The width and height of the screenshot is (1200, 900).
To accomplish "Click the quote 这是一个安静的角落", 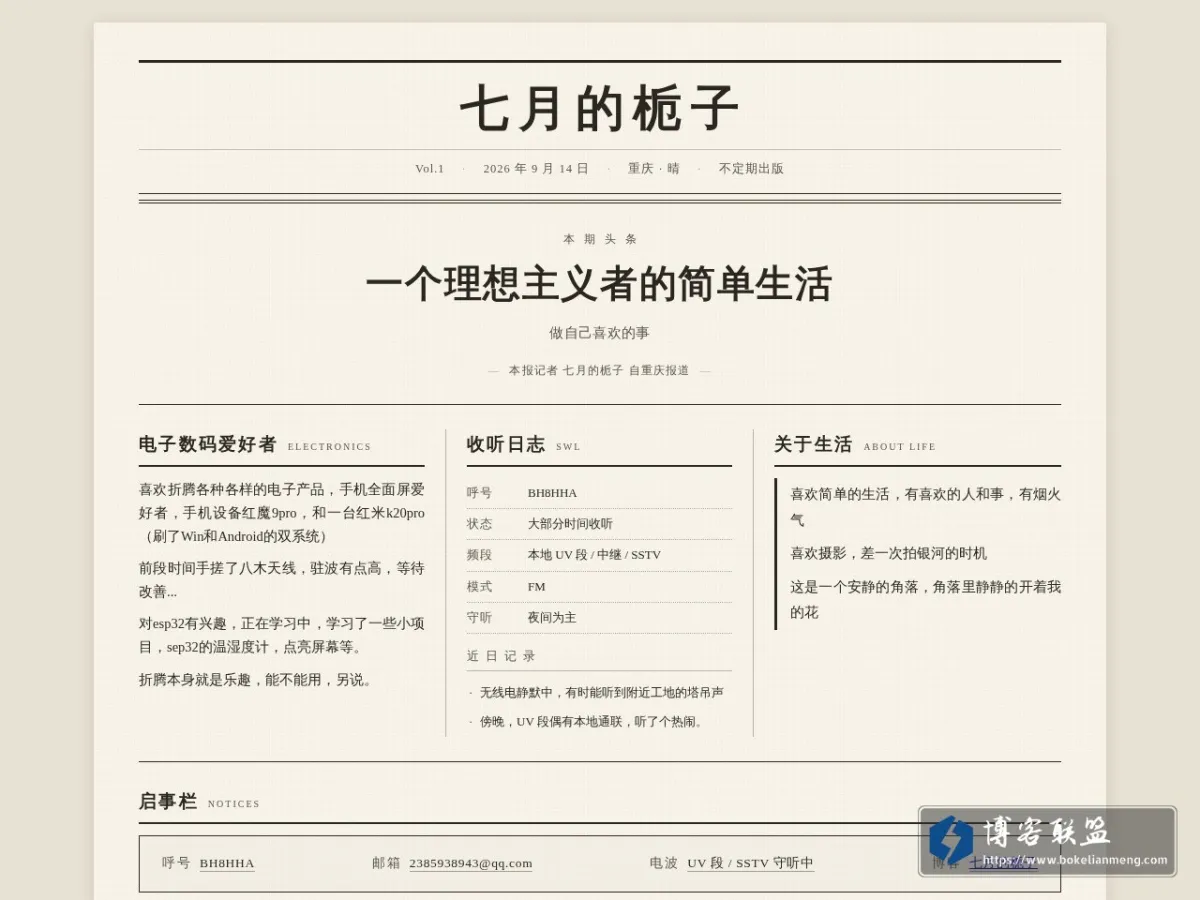I will [925, 599].
